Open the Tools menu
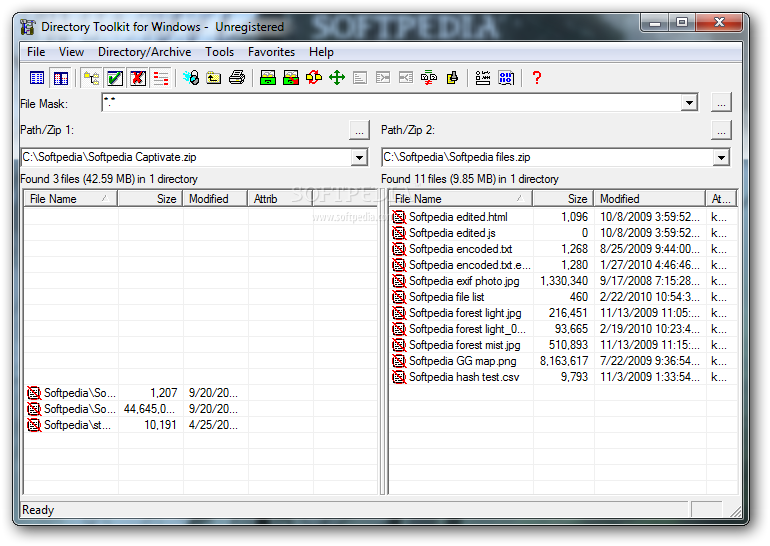This screenshot has height=546, width=770. click(x=220, y=52)
